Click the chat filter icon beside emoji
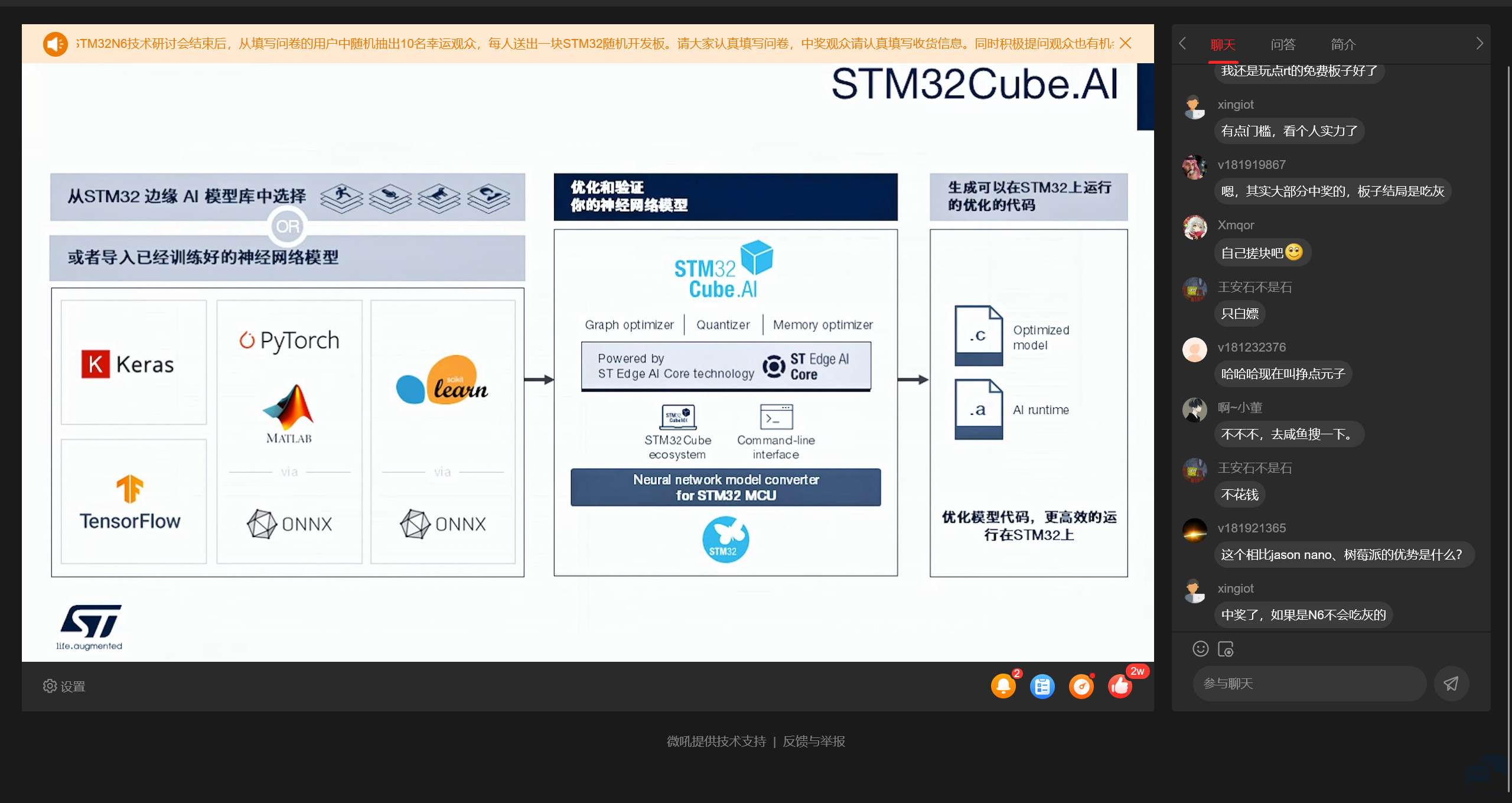This screenshot has width=1512, height=803. 1226,649
